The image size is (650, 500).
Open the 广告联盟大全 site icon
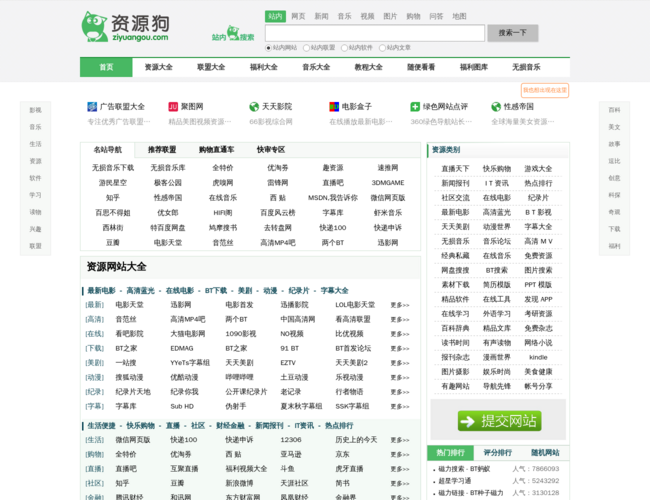[92, 107]
